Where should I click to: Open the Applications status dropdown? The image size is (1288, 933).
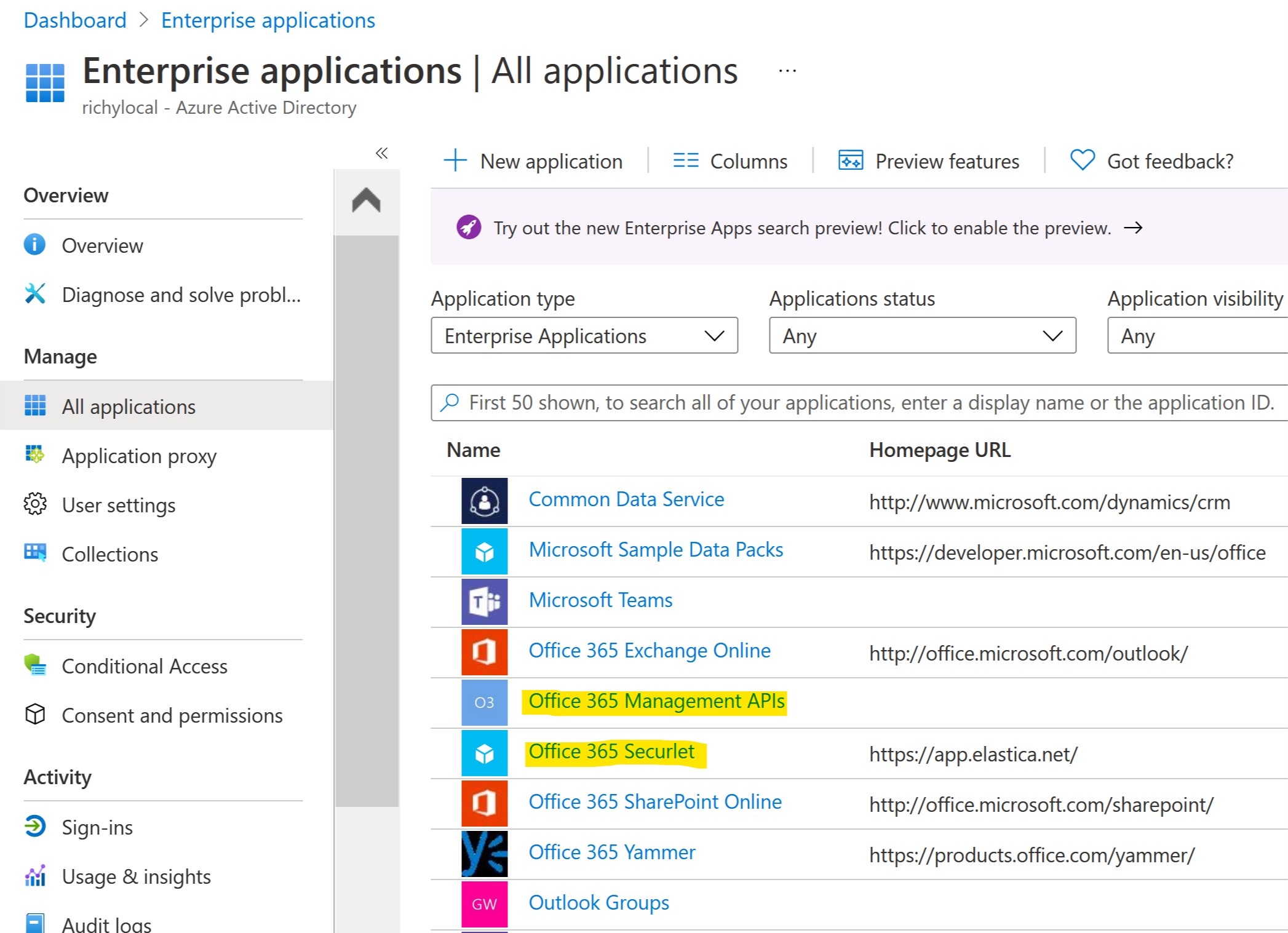click(x=921, y=336)
